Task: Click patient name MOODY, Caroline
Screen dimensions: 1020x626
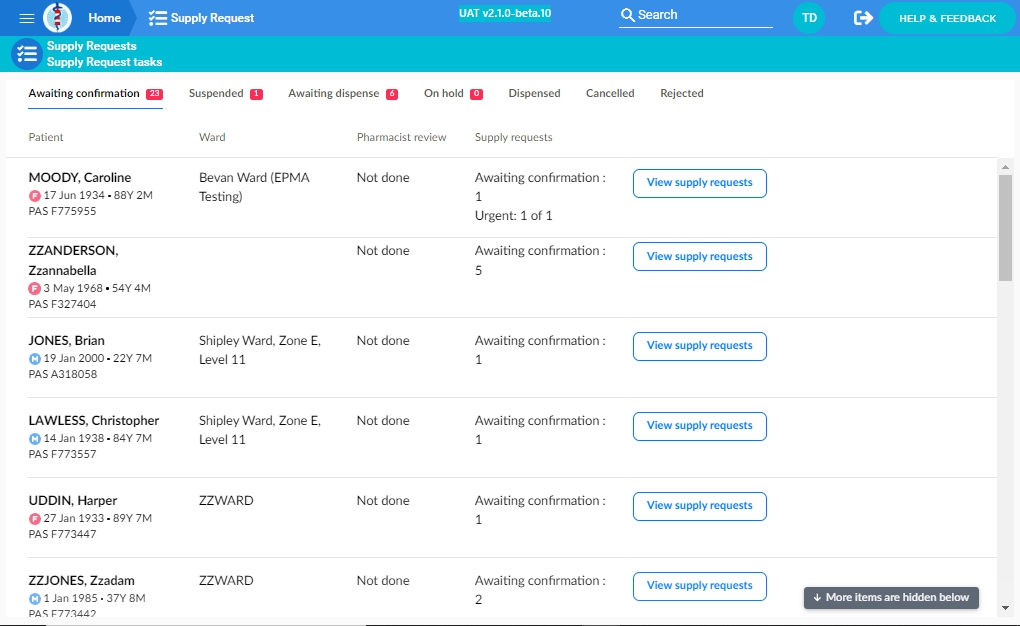Action: 79,178
